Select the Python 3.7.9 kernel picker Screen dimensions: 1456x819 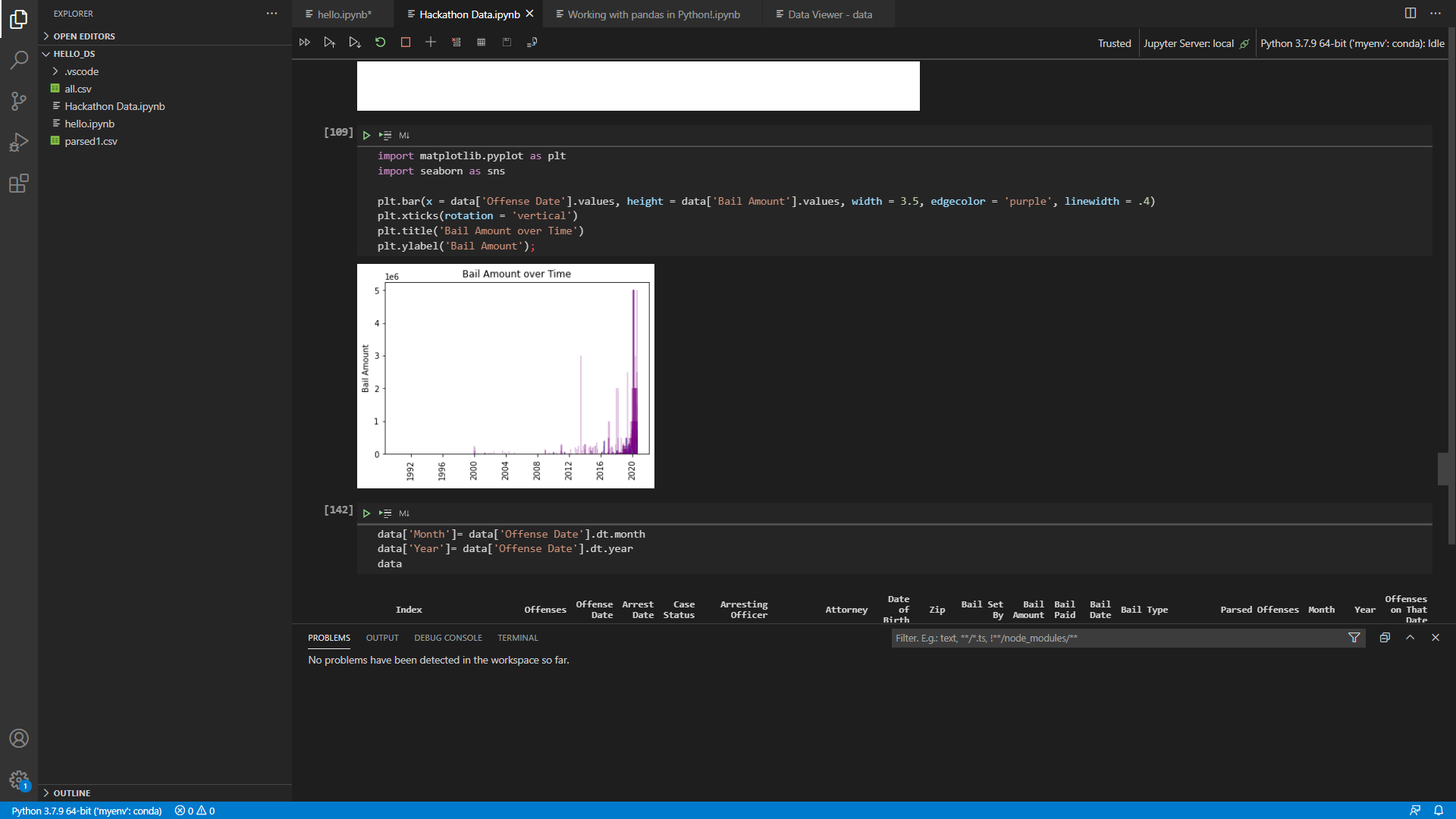click(1351, 43)
